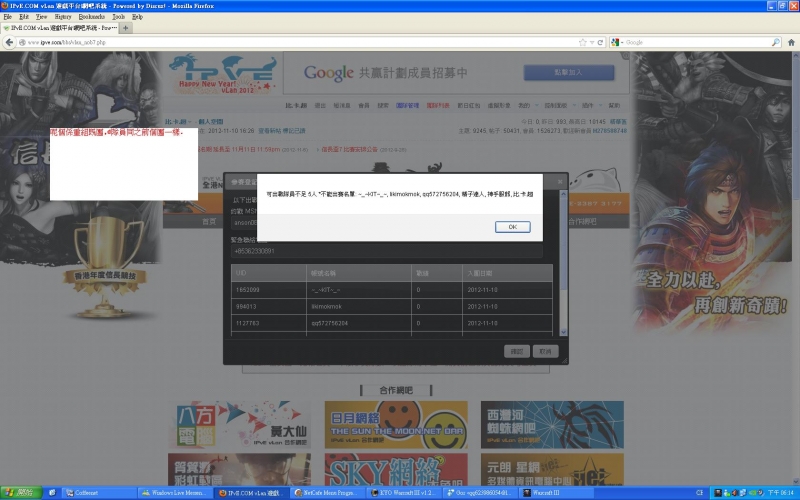This screenshot has height=500, width=800.
Task: Open a new tab with plus button
Action: click(126, 28)
